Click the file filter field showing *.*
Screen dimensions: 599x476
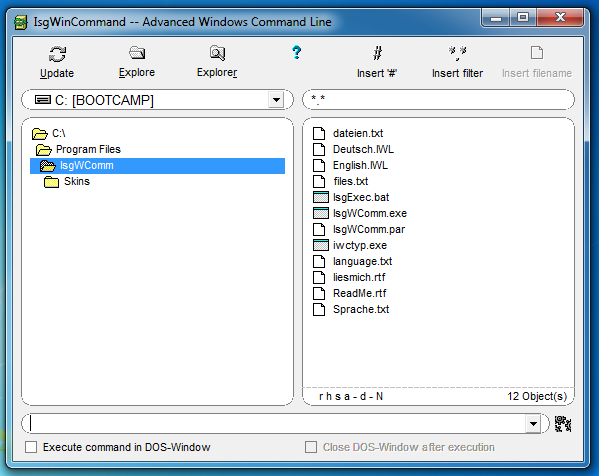coord(438,100)
